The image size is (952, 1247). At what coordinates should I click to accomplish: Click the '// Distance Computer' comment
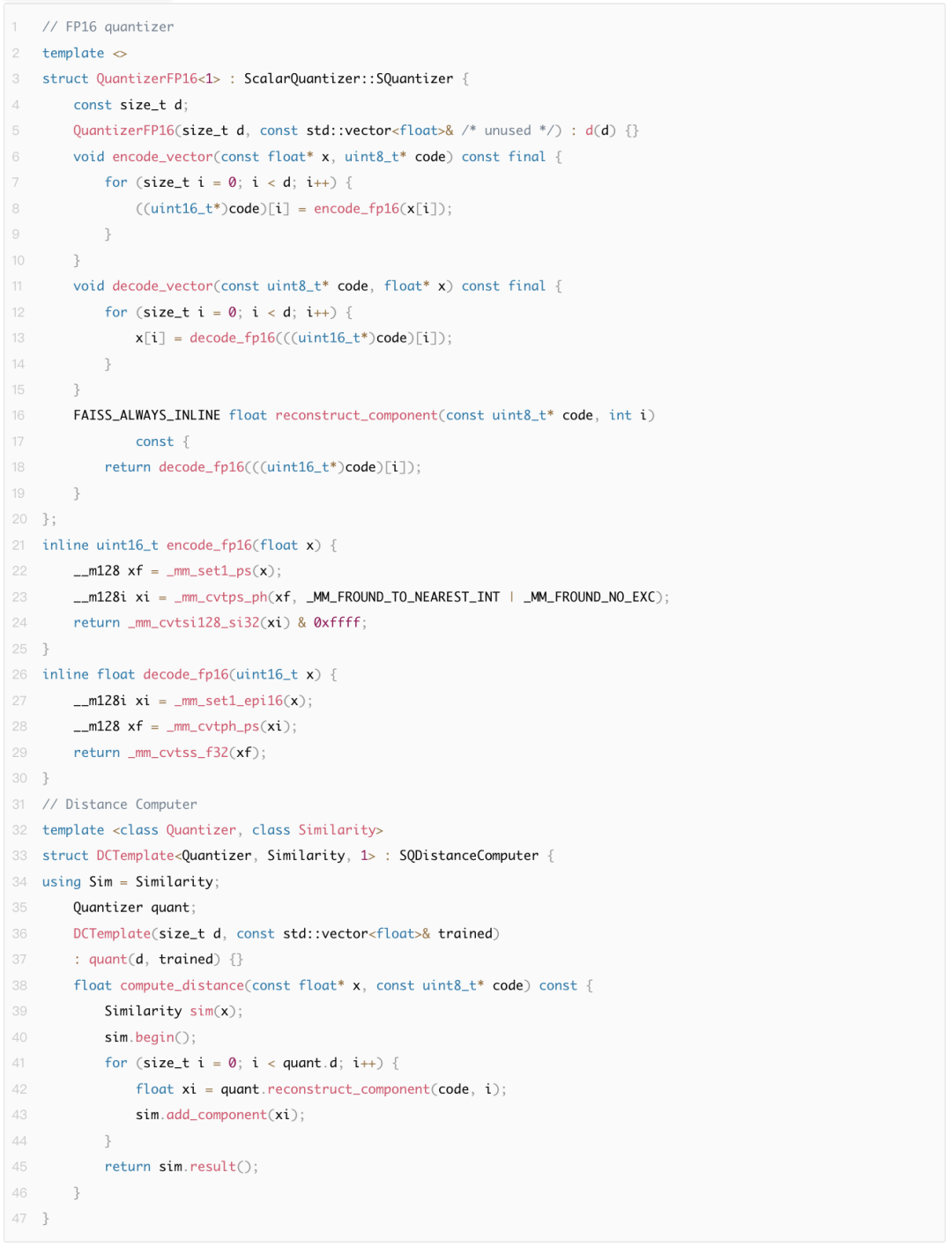point(120,805)
